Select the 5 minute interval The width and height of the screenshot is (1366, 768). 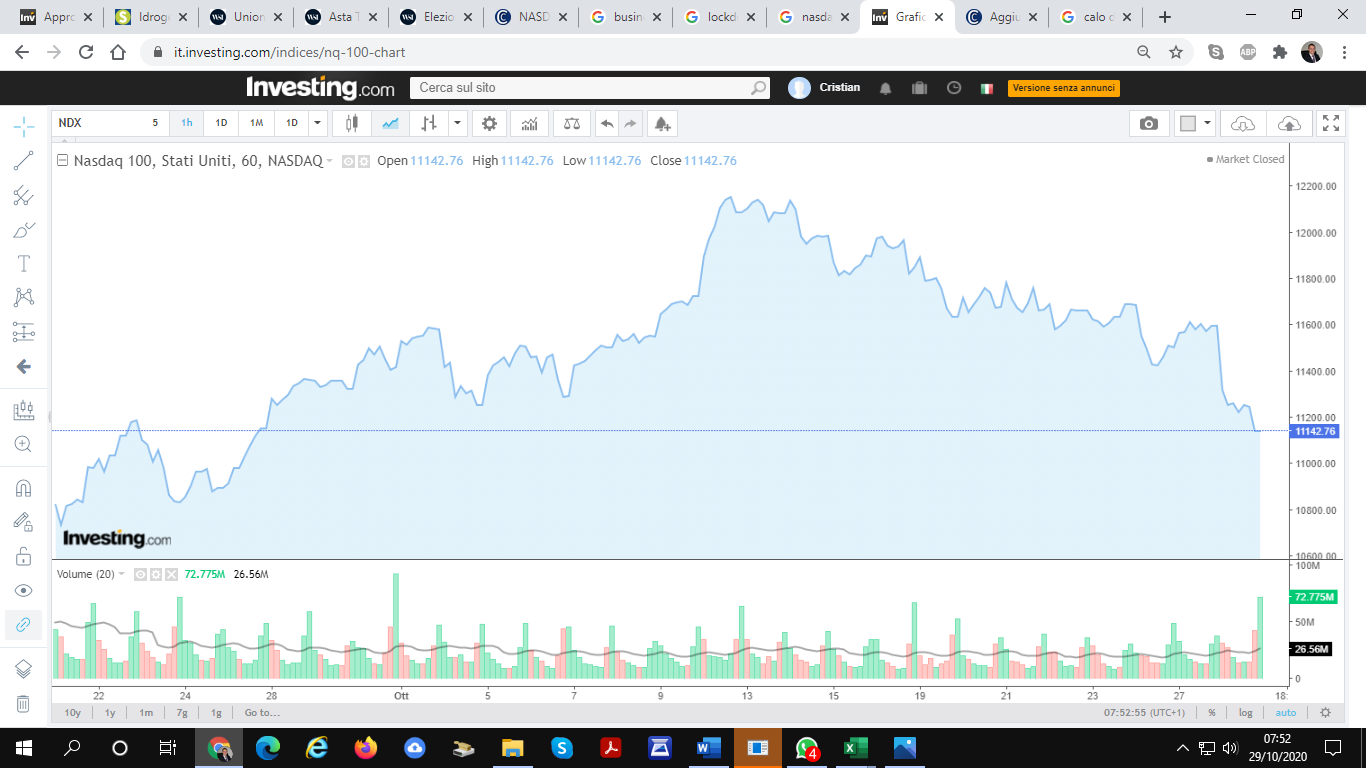tap(155, 123)
